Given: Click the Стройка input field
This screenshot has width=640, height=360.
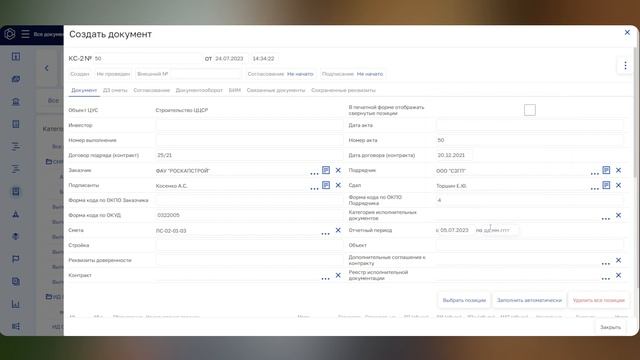Looking at the screenshot, I should click(249, 245).
